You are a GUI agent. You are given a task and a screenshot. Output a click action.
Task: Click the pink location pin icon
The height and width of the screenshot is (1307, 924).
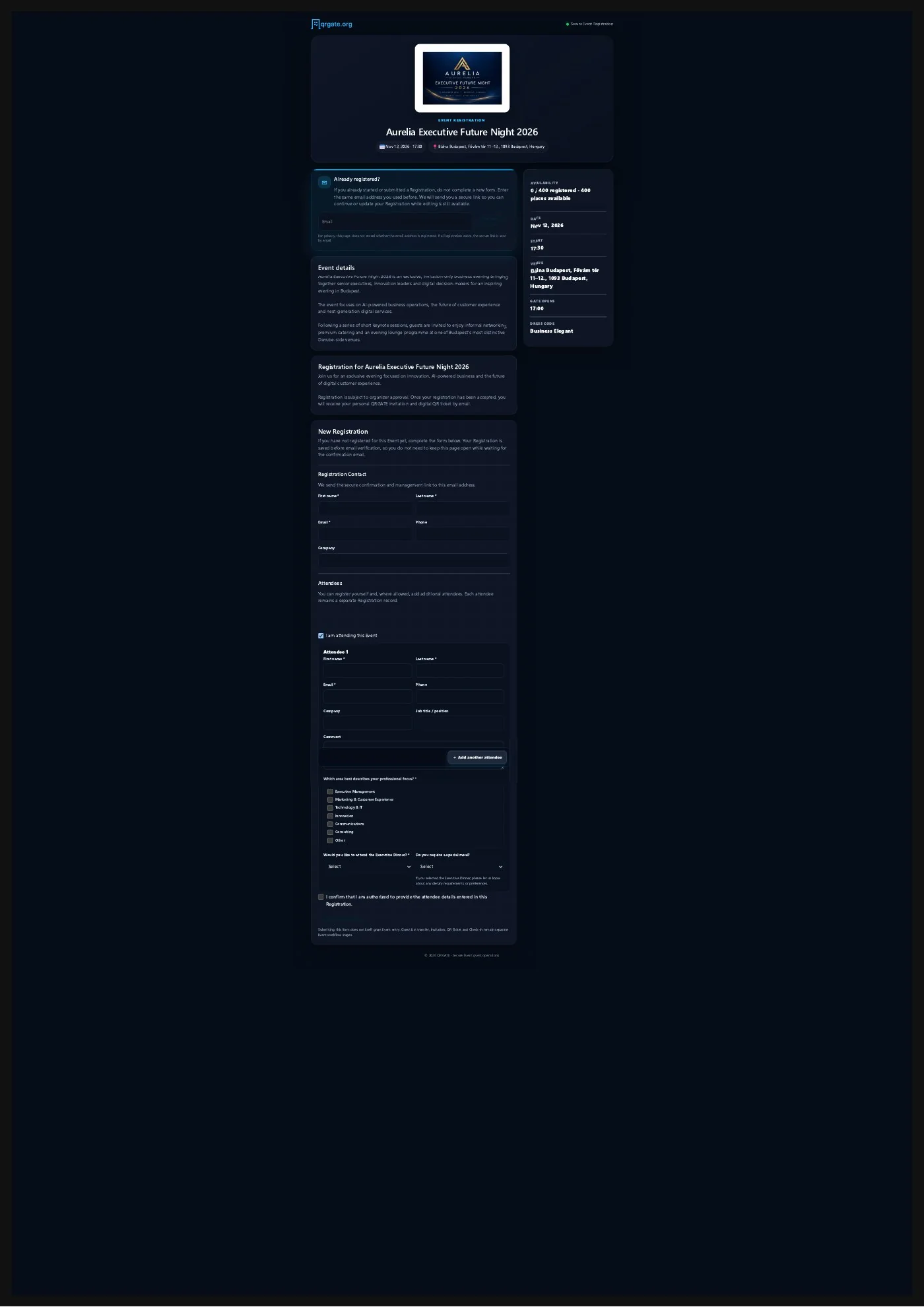click(435, 147)
